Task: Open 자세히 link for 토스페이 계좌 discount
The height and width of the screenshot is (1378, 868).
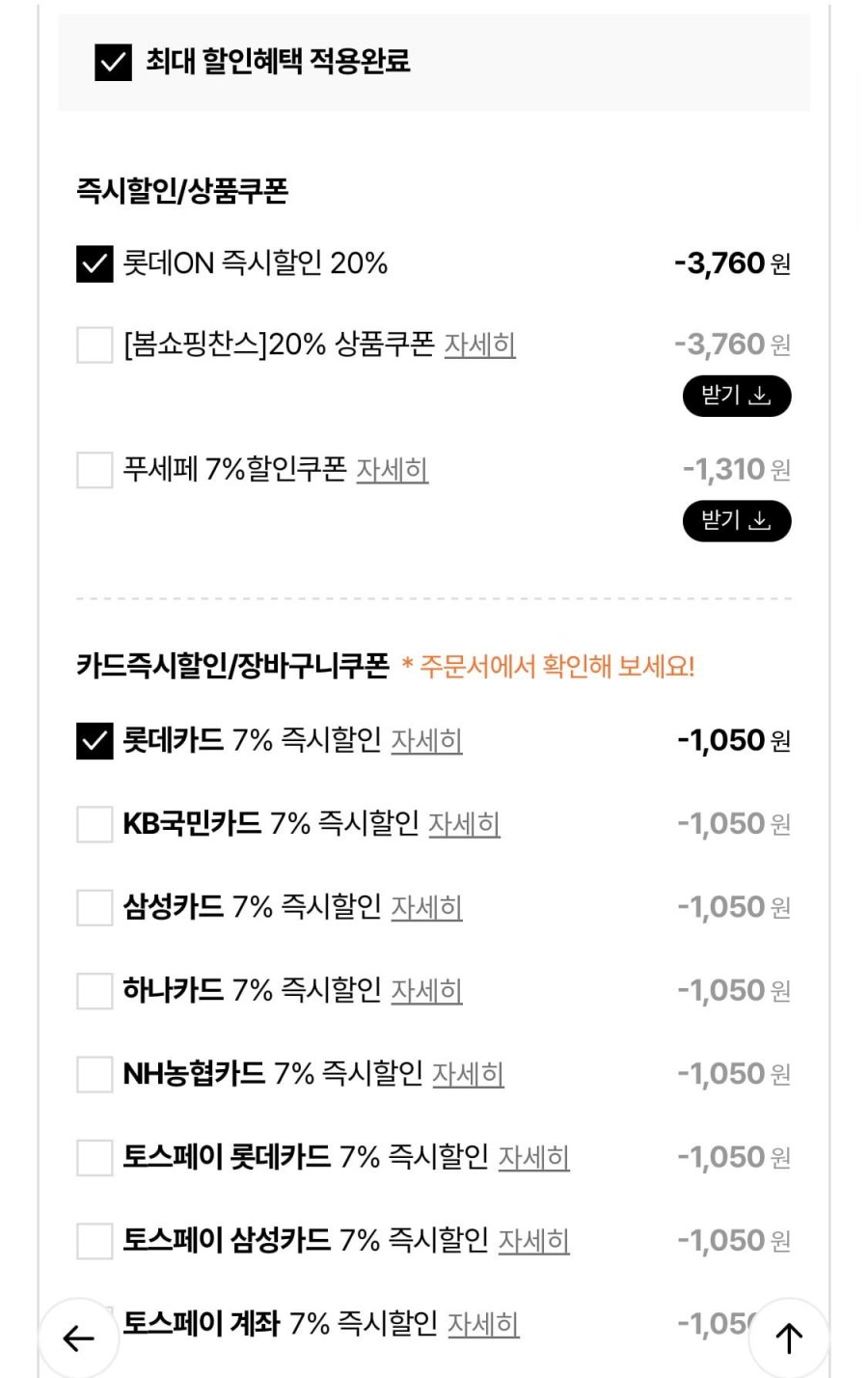Action: 483,1324
